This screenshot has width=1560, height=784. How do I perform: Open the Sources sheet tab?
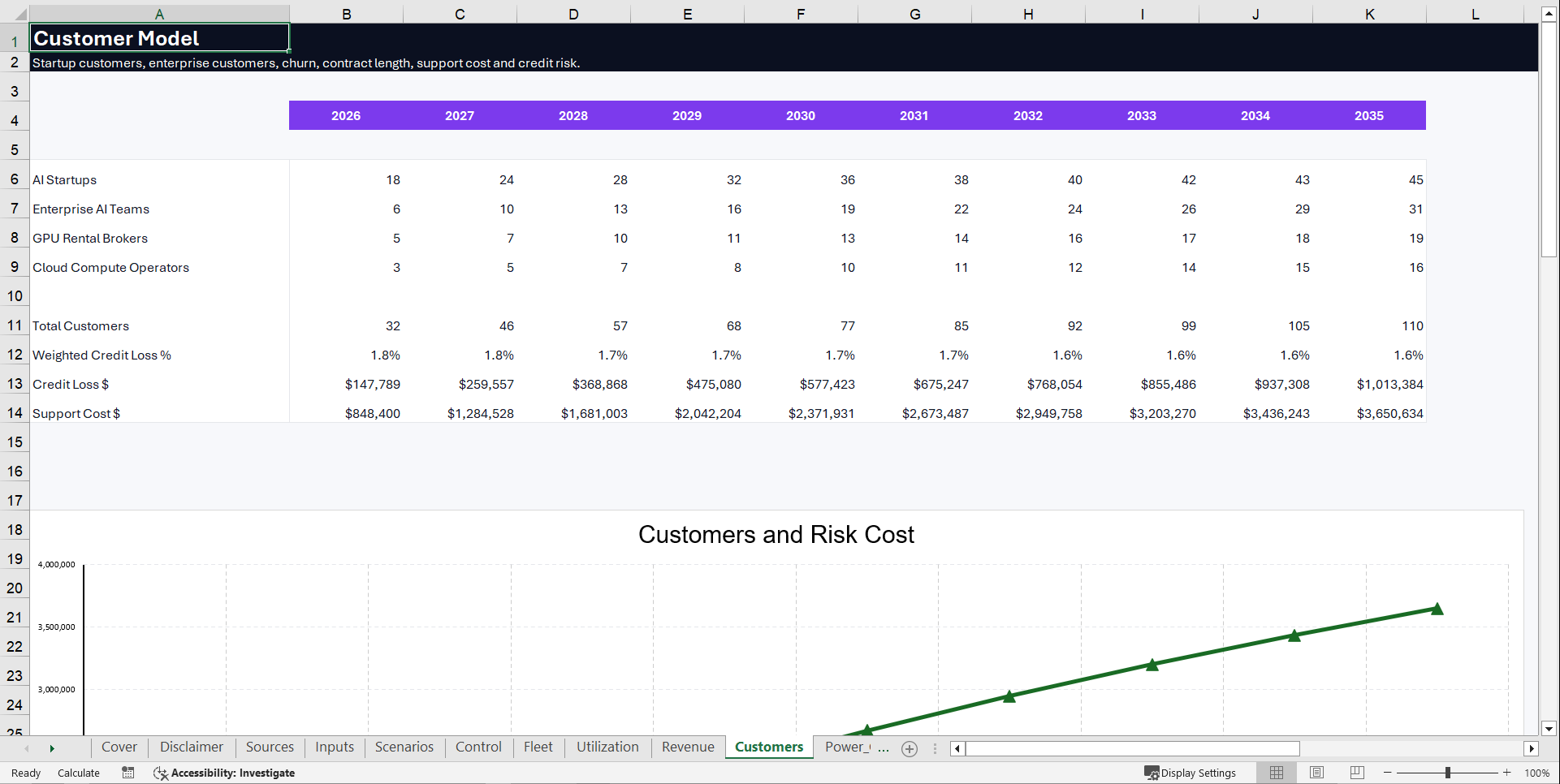[270, 747]
